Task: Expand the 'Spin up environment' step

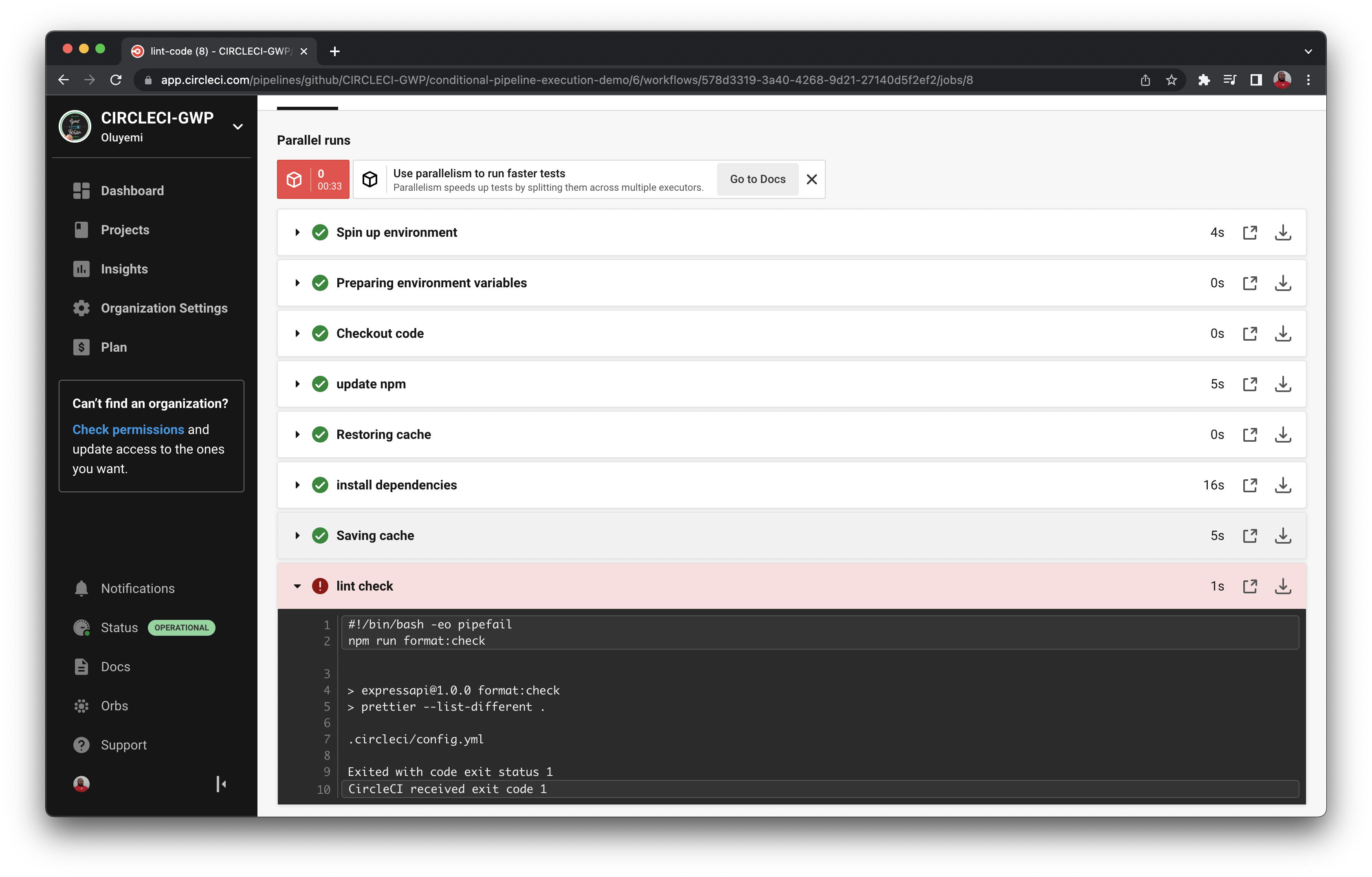Action: tap(297, 232)
